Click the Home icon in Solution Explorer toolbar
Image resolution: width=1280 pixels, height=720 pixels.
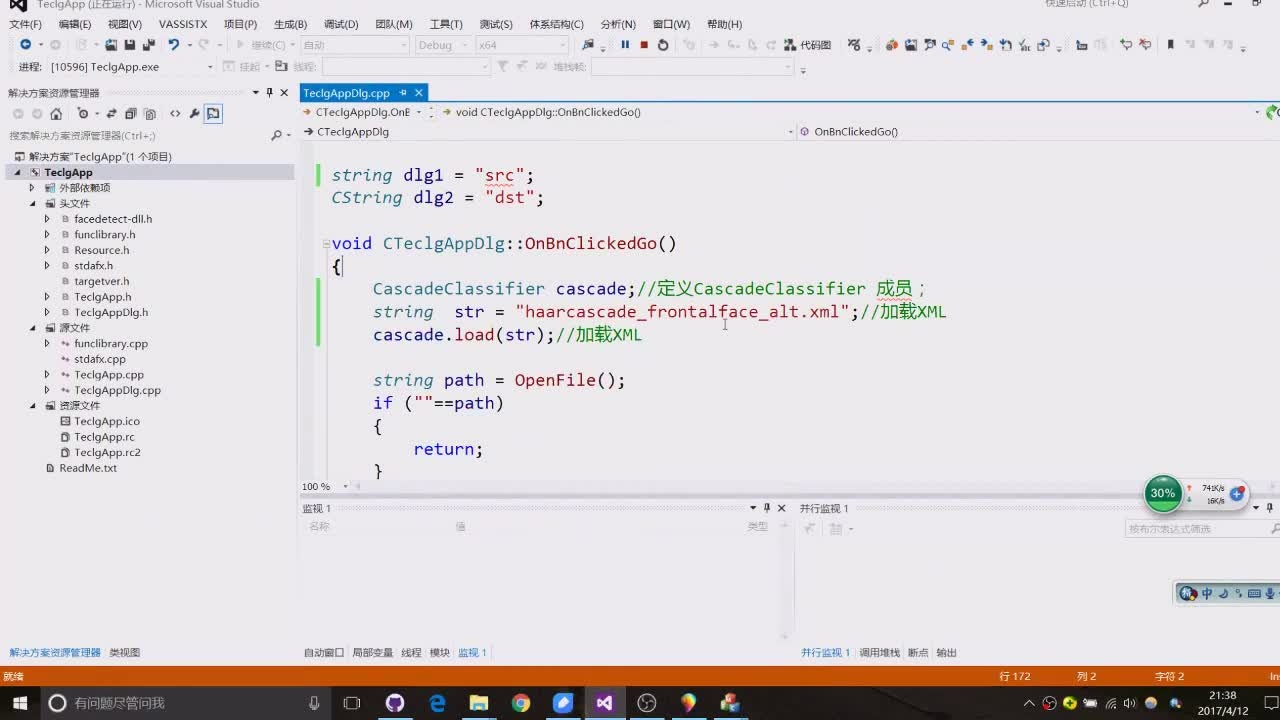coord(56,114)
